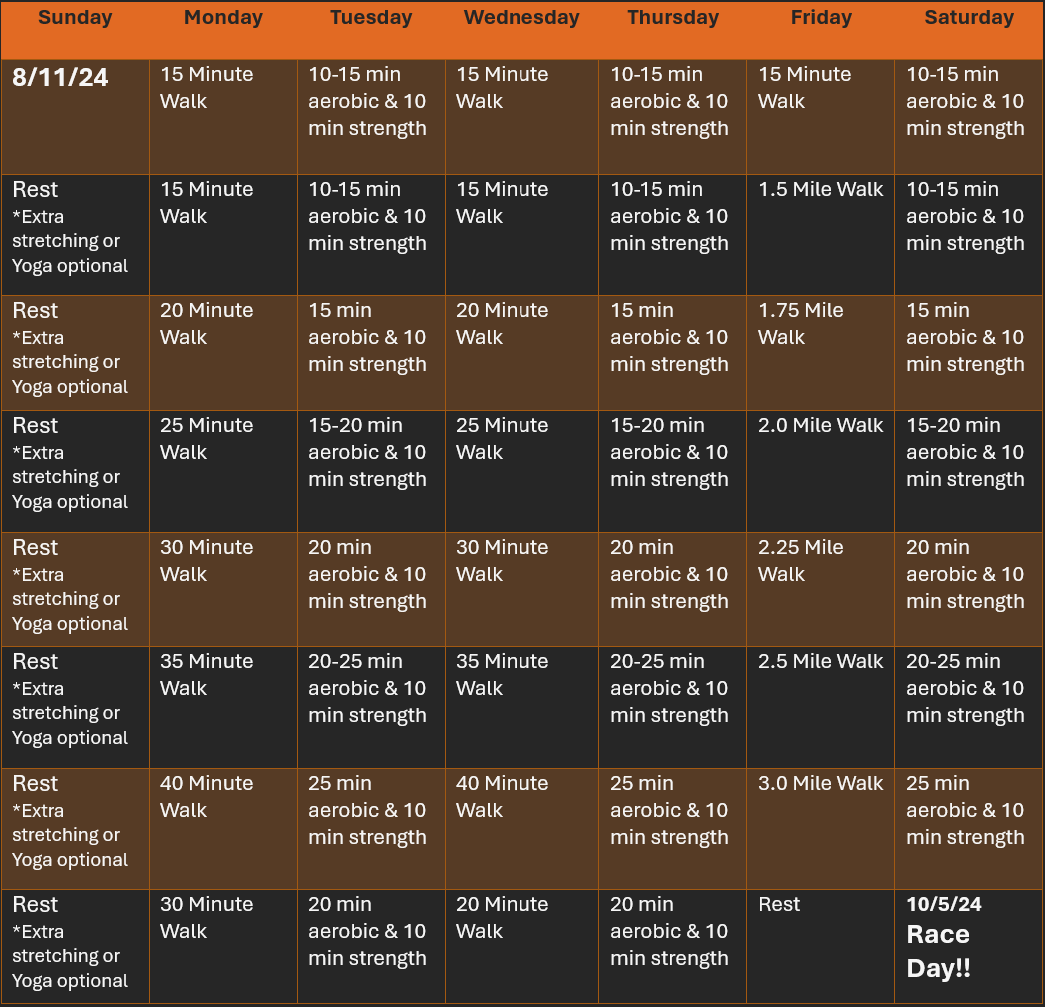Select Wednesday's 15 Minute Walk in 8/11/24 row
The height and width of the screenshot is (1007, 1045).
coord(522,117)
